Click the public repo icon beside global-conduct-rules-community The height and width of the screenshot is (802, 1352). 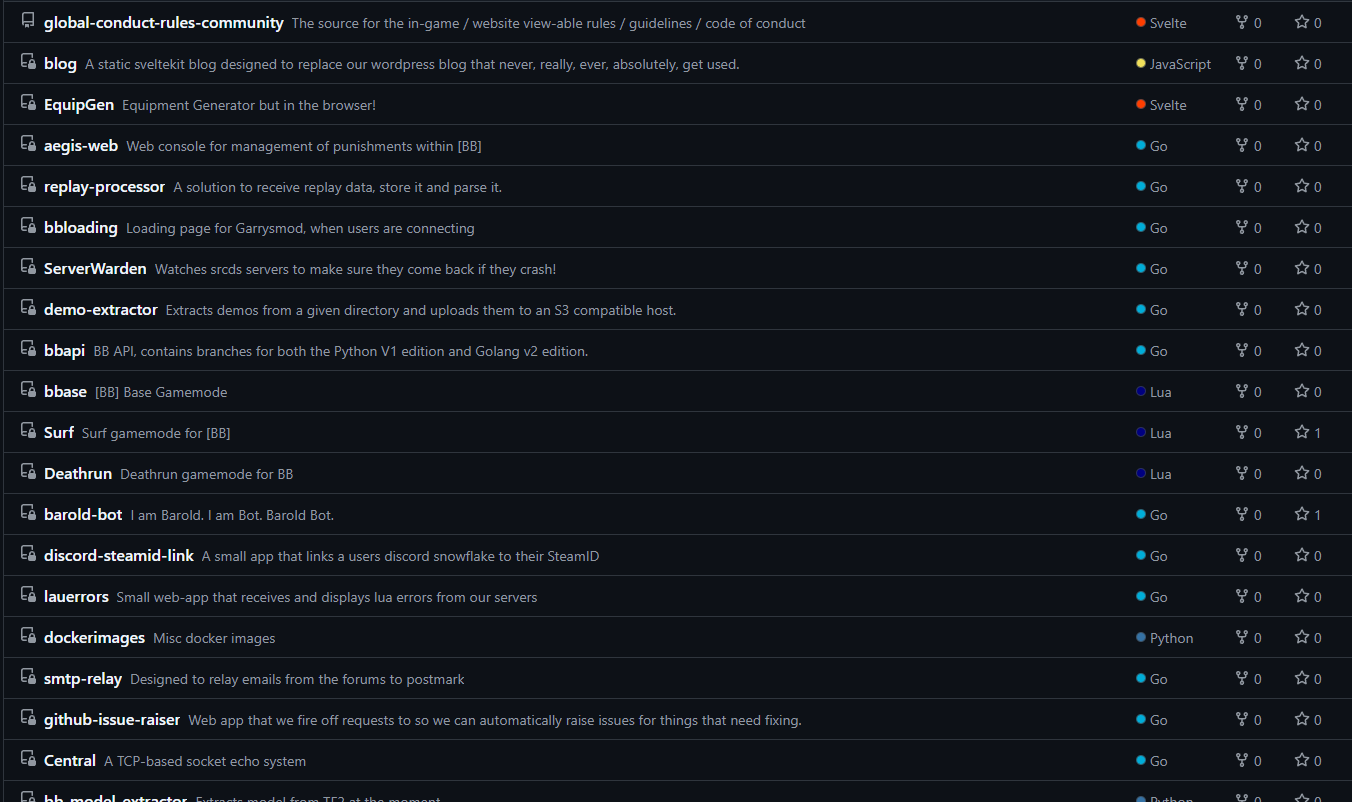[28, 22]
